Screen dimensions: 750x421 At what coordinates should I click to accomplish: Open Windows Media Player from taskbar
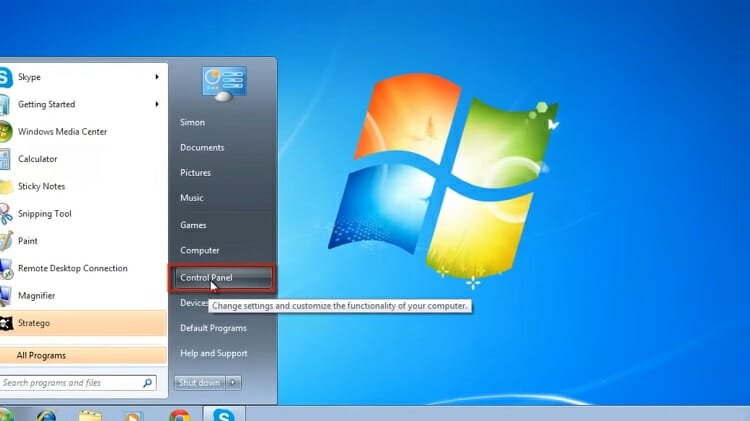tap(133, 416)
